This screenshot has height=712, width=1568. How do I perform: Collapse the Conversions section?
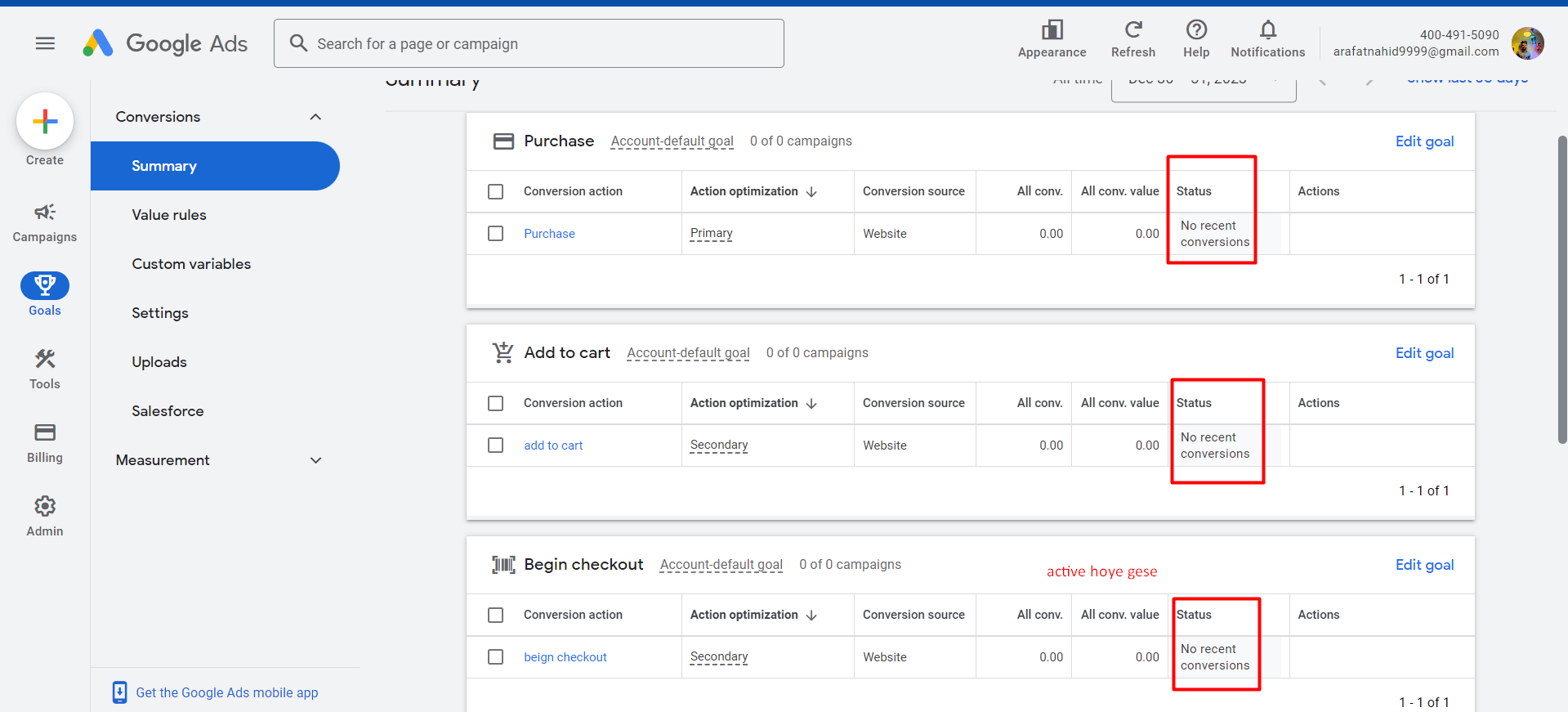click(315, 117)
